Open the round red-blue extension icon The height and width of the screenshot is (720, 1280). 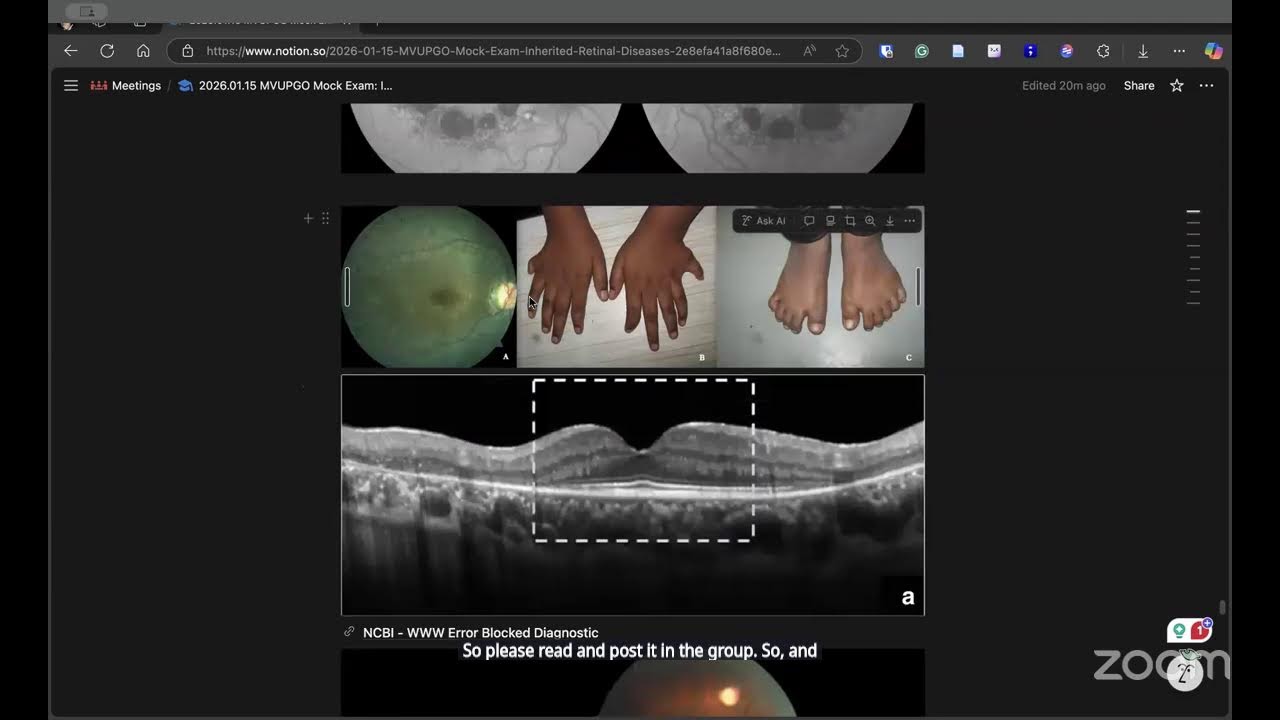pos(1066,51)
